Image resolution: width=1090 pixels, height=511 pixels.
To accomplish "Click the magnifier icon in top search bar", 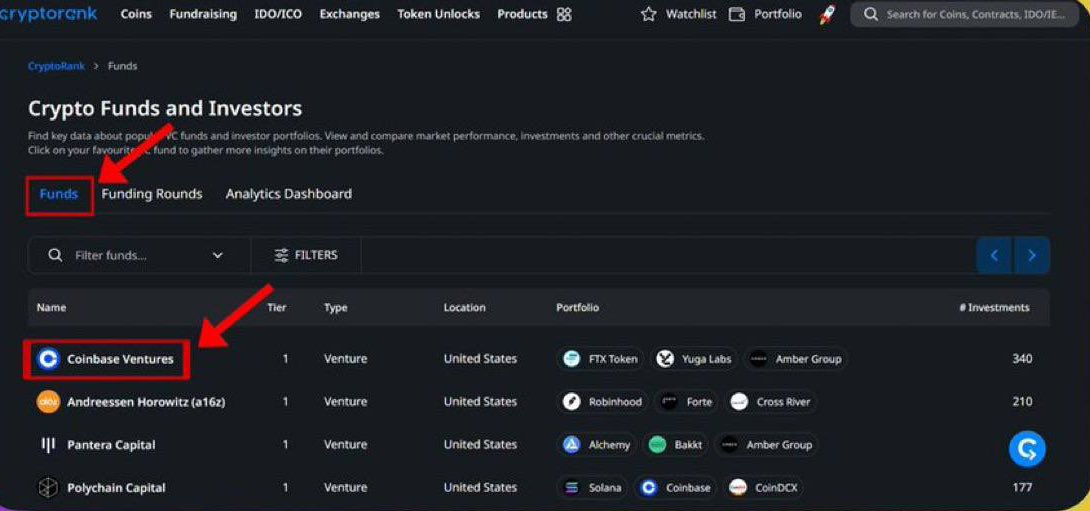I will [871, 15].
